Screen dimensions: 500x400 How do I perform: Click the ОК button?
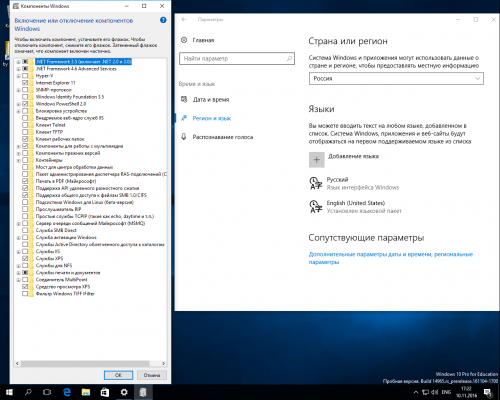[x=118, y=375]
